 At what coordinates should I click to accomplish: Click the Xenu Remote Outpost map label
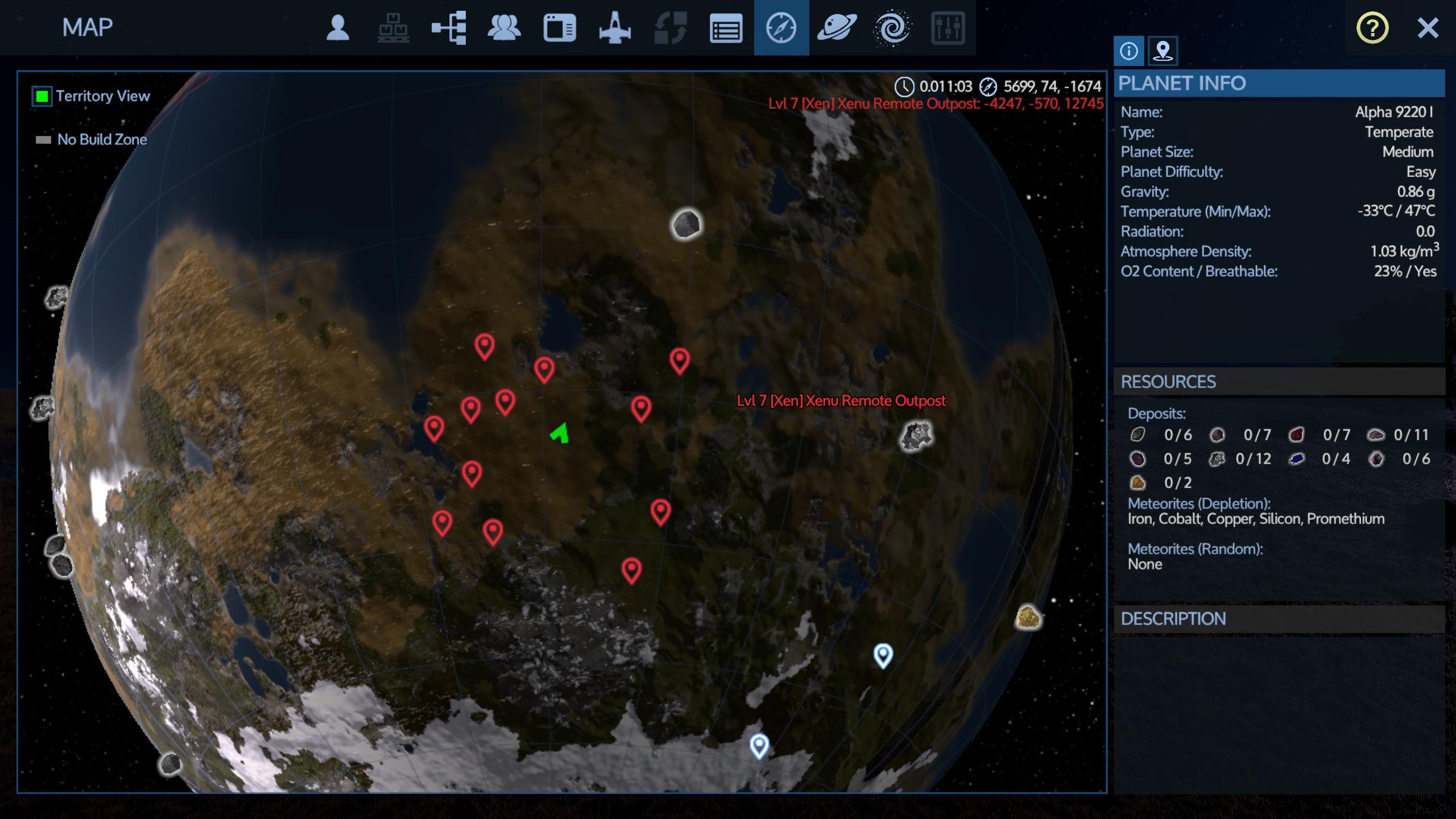(841, 401)
